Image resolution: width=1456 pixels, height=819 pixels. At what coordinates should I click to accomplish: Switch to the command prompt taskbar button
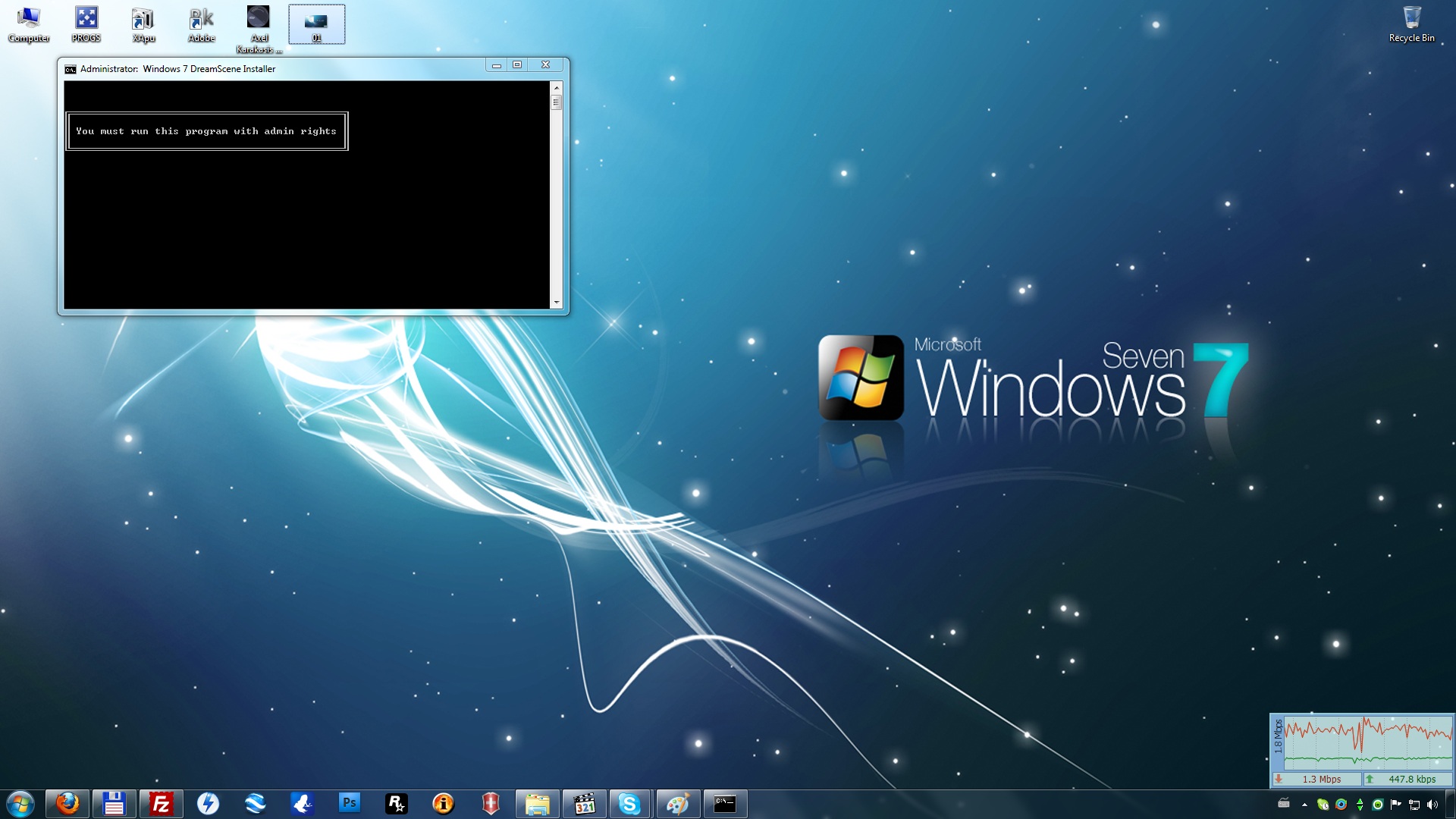click(x=725, y=803)
